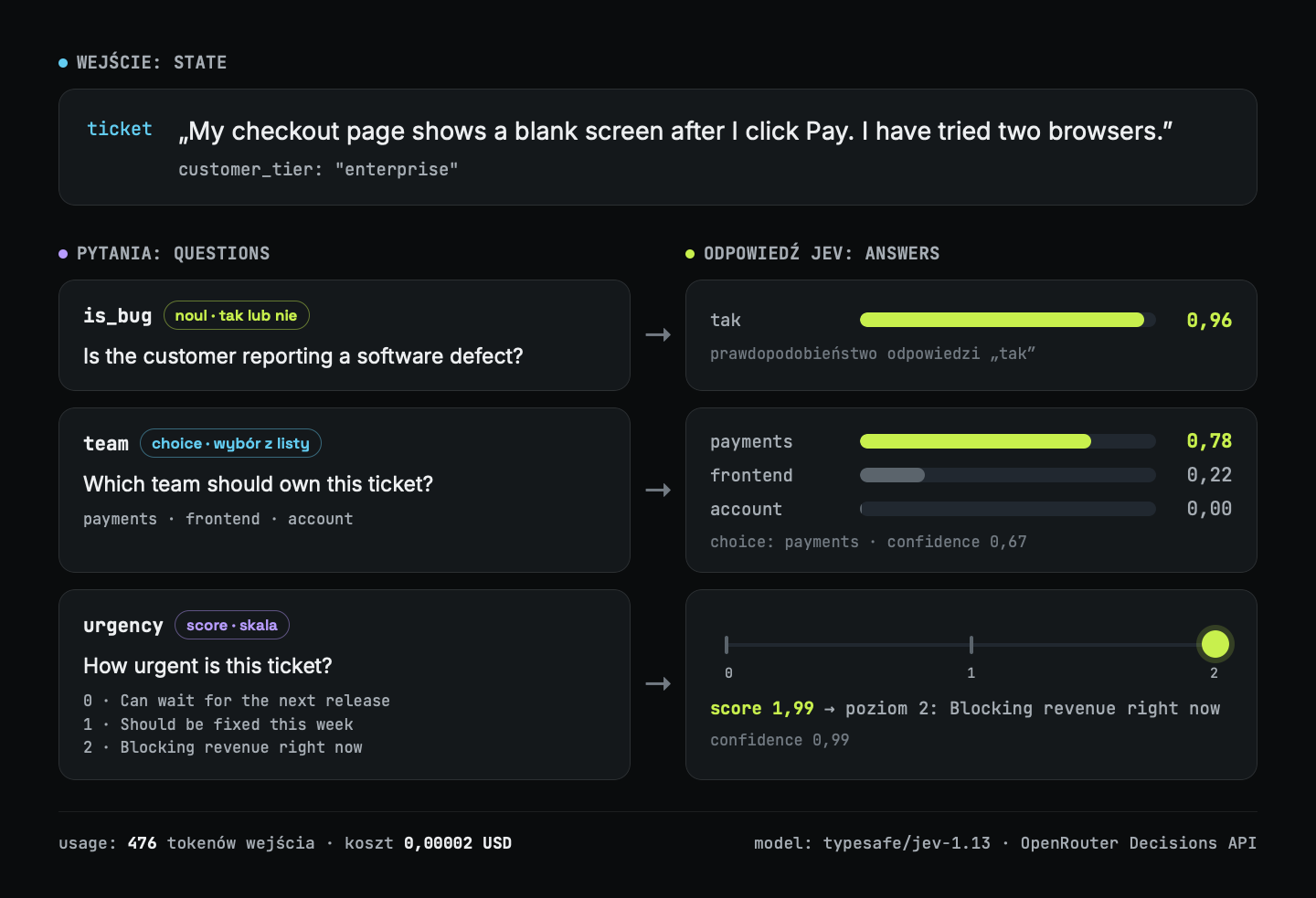Click '1 · Should be fixed this week'
The image size is (1316, 898).
(x=218, y=724)
